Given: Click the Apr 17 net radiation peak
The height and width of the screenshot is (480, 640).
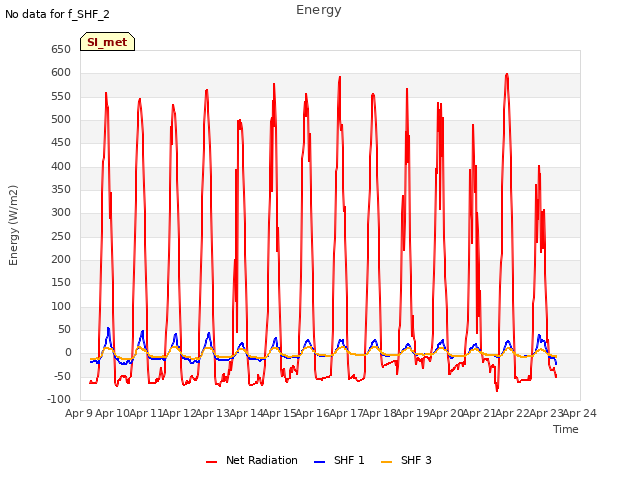Looking at the screenshot, I should [339, 77].
